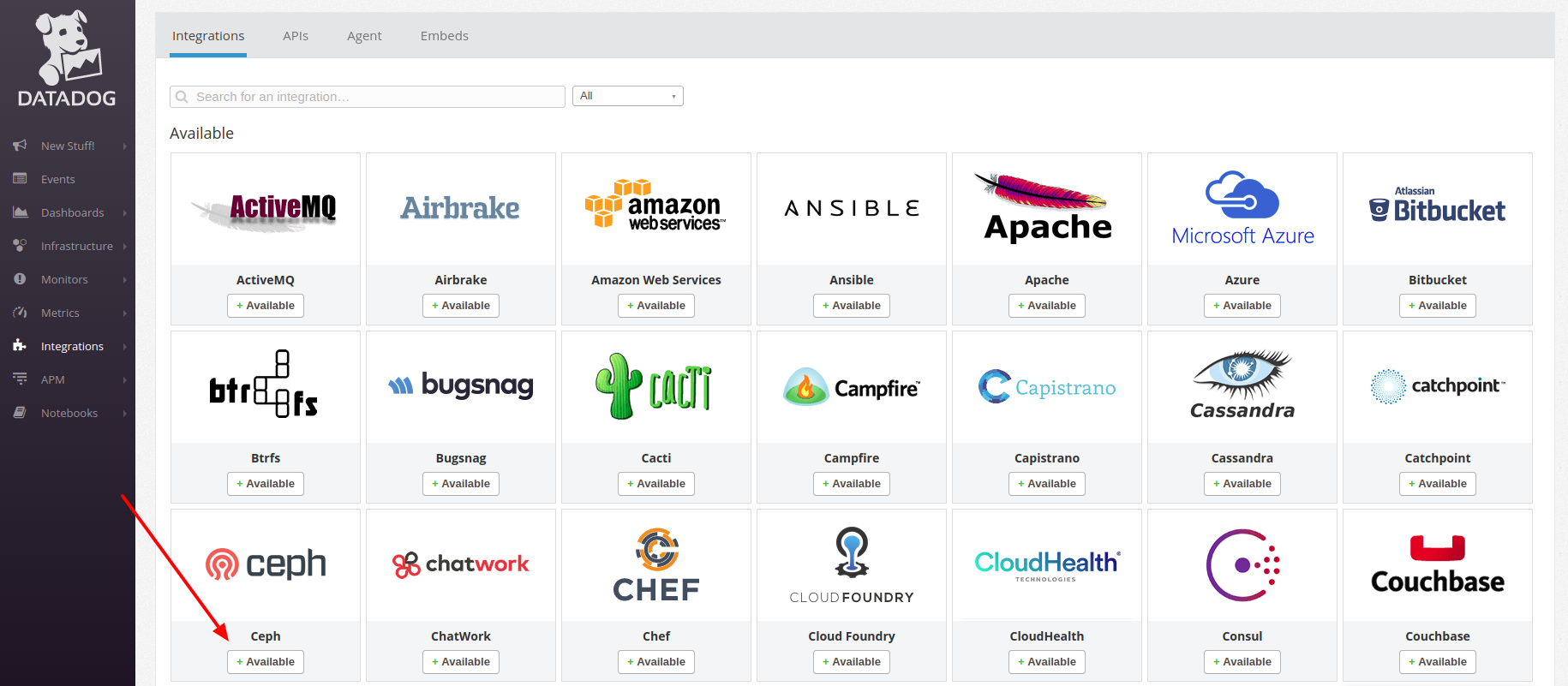Click the New Stuff megaphone icon
Viewport: 1568px width, 686px height.
point(20,146)
